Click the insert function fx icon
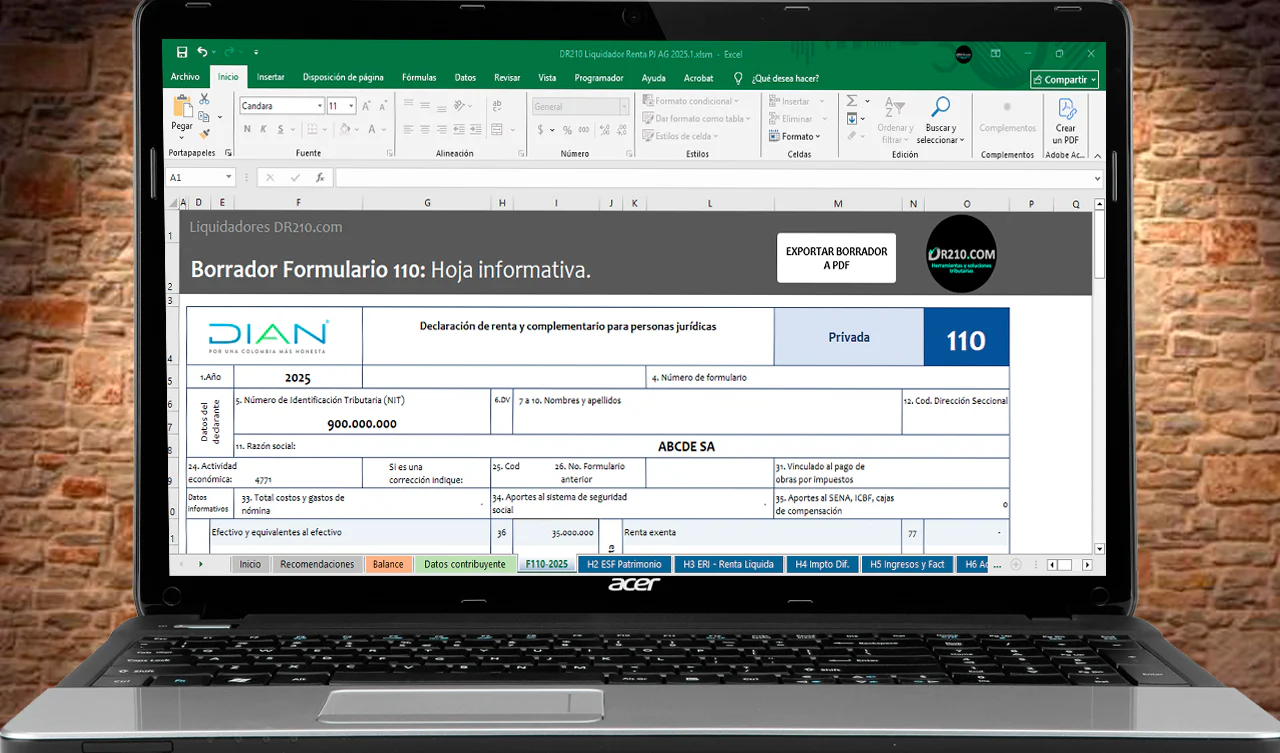The image size is (1280, 753). pos(320,177)
